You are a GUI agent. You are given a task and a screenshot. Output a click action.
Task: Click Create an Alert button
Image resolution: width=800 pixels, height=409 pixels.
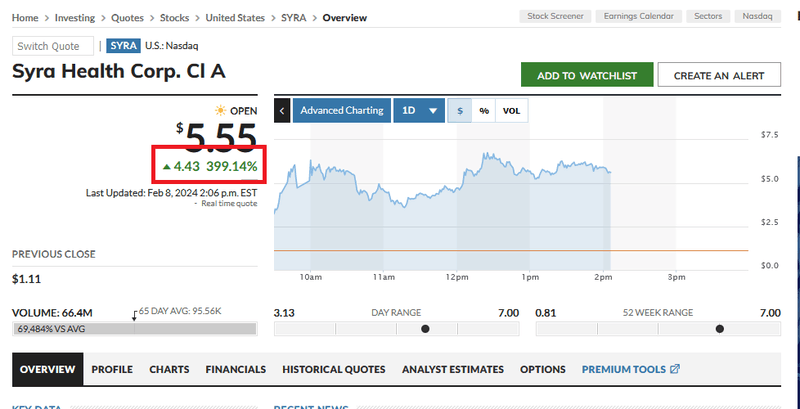point(719,75)
